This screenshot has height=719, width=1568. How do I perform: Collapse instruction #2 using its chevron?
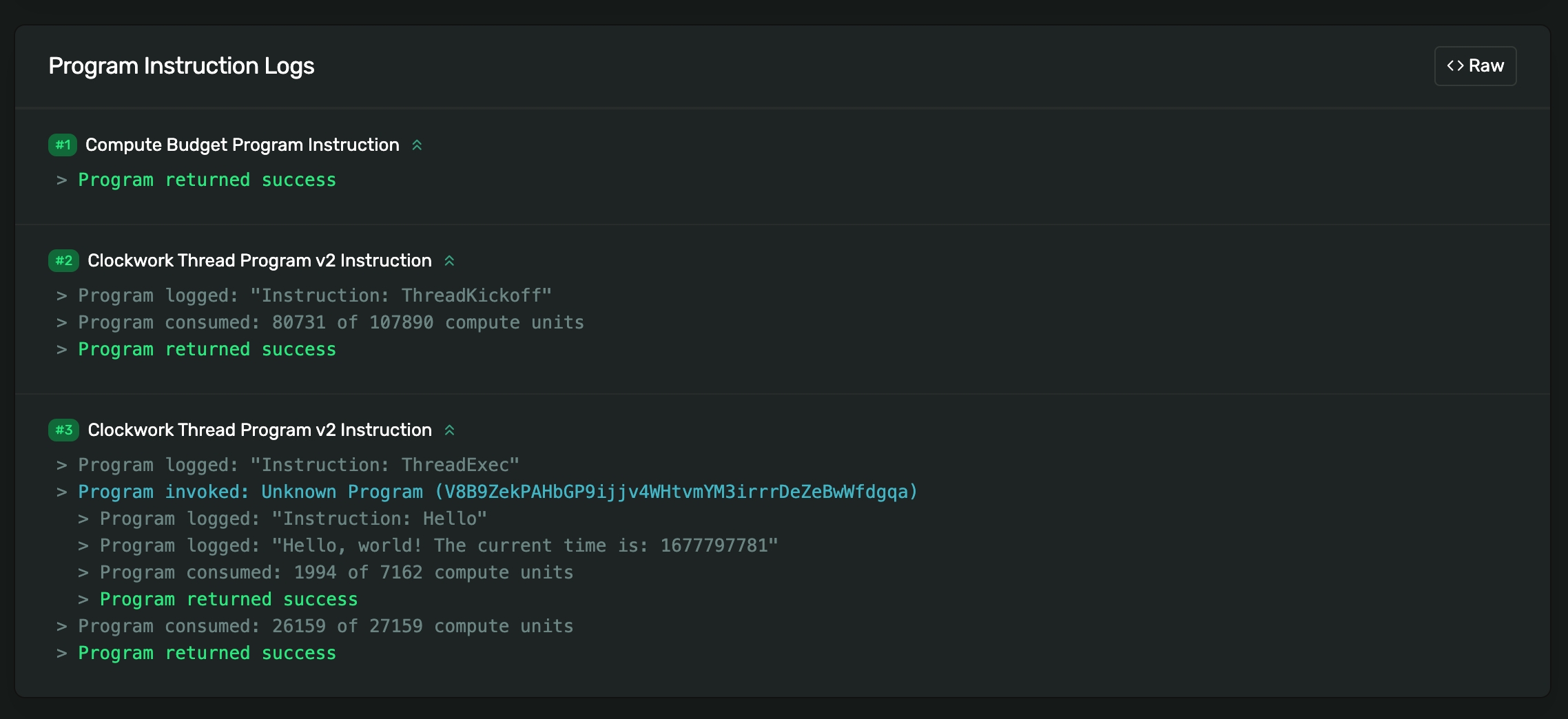coord(449,261)
